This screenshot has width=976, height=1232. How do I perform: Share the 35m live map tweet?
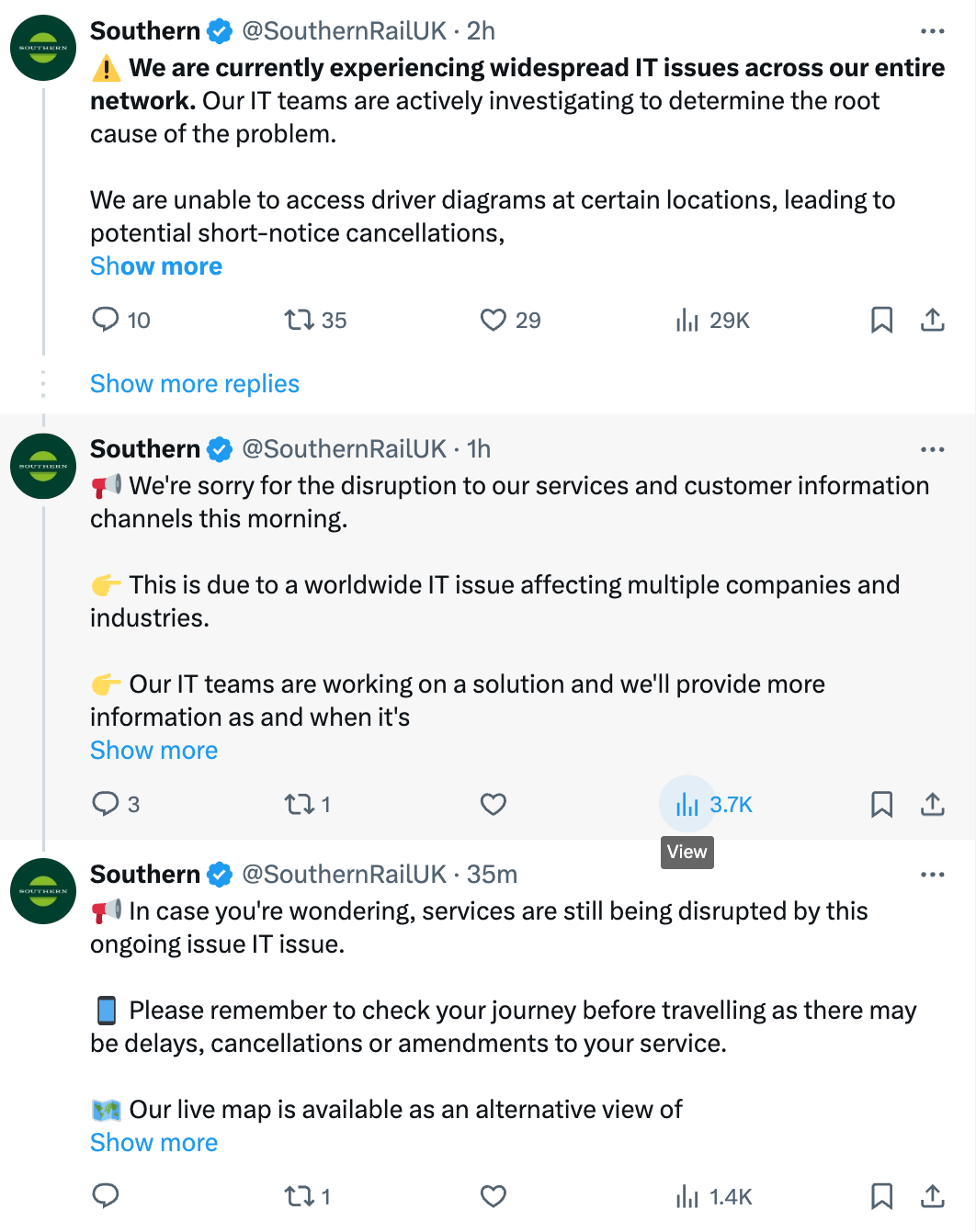tap(932, 1196)
